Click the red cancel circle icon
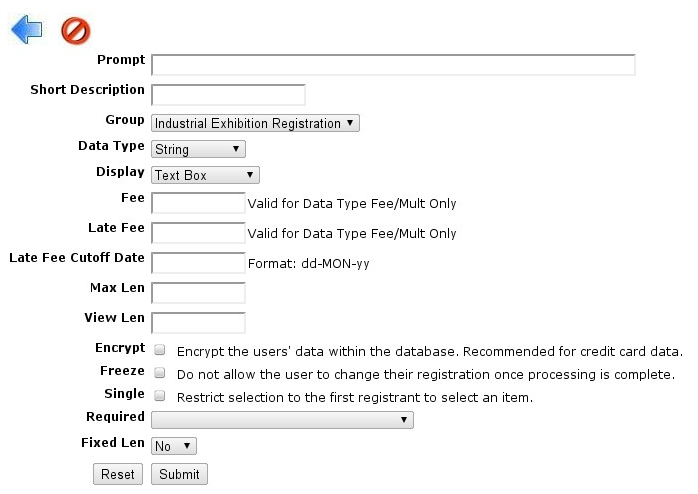 pyautogui.click(x=76, y=31)
